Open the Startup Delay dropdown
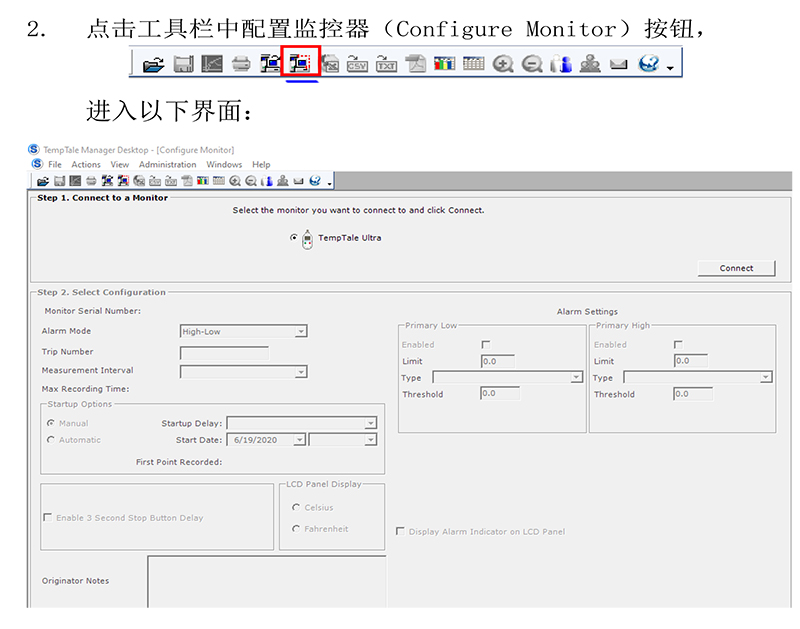This screenshot has width=800, height=629. (x=371, y=424)
